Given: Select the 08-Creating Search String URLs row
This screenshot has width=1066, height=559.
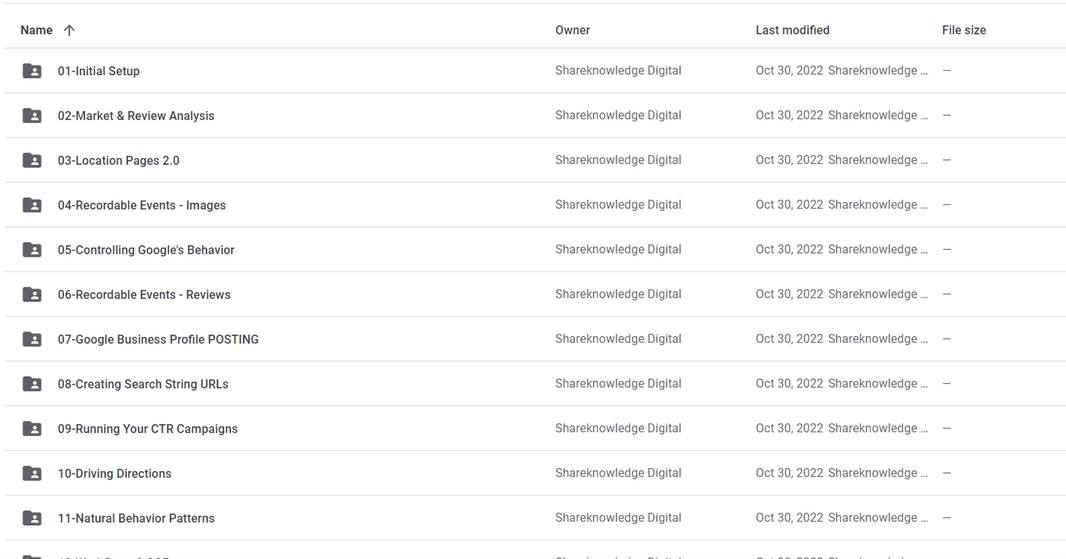Looking at the screenshot, I should click(535, 384).
